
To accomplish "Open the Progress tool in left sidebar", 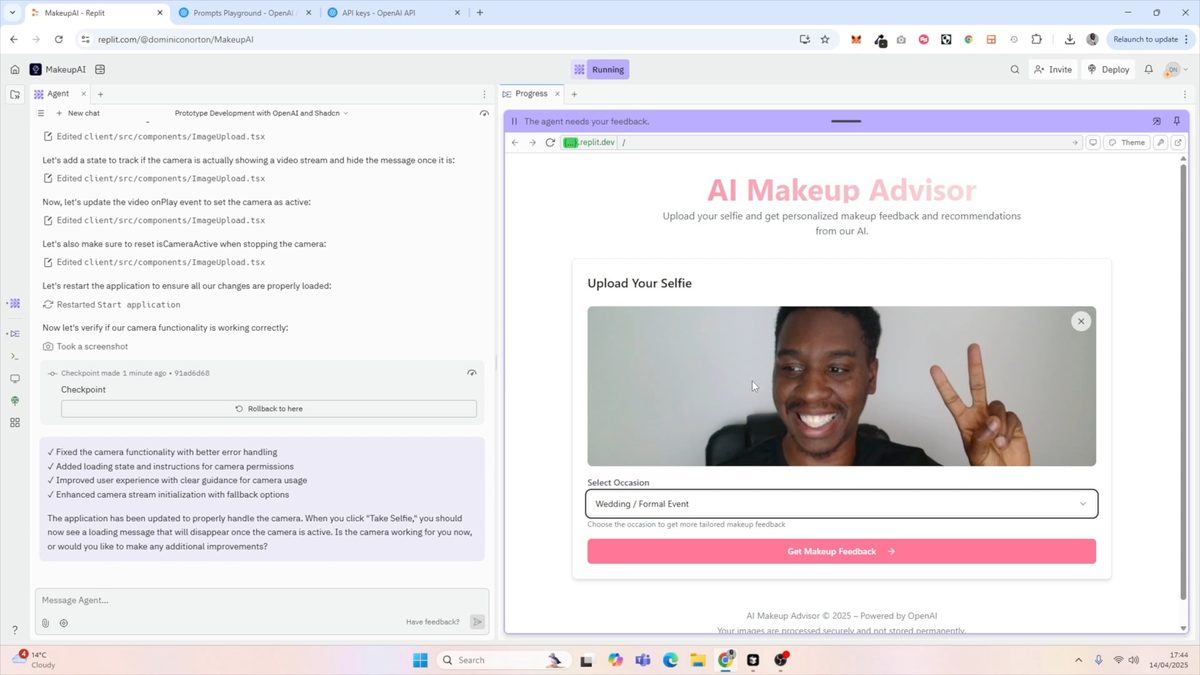I will [14, 333].
